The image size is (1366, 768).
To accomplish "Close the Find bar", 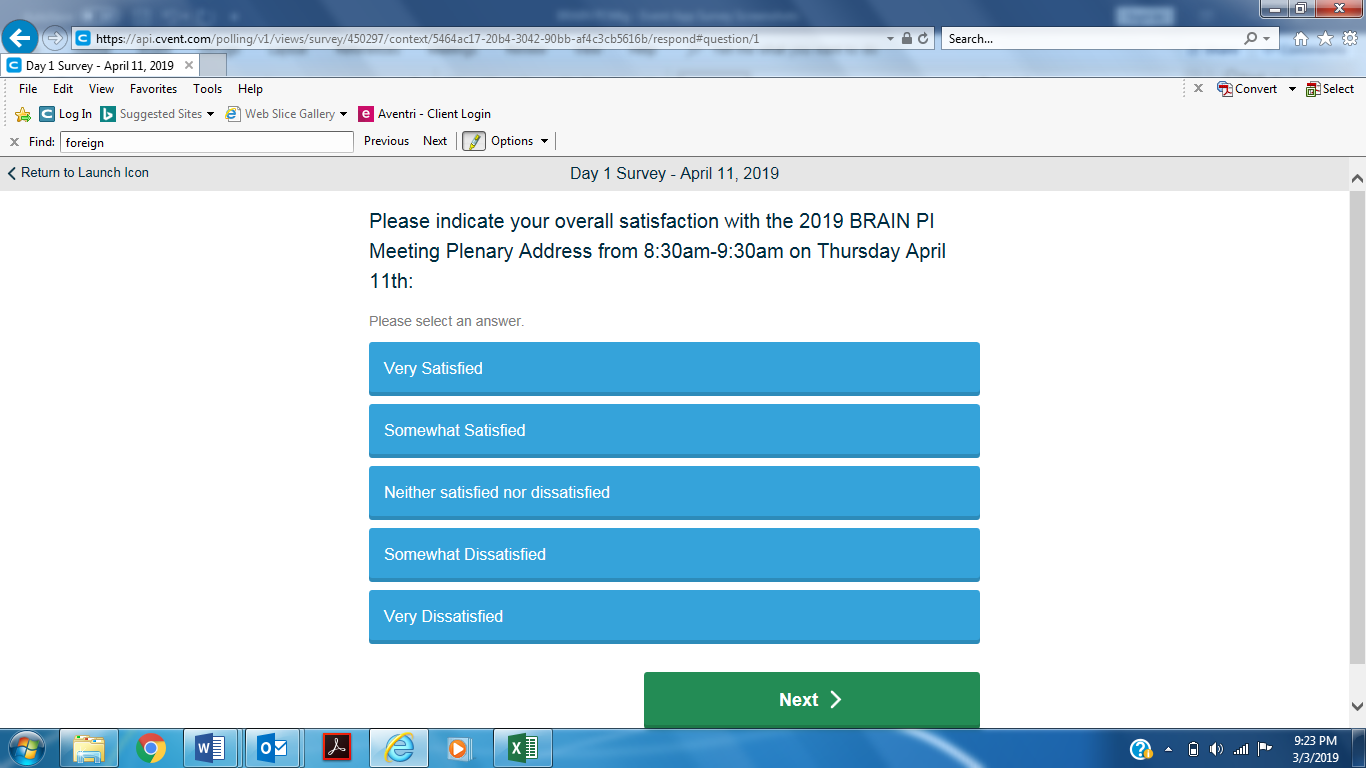I will click(14, 142).
